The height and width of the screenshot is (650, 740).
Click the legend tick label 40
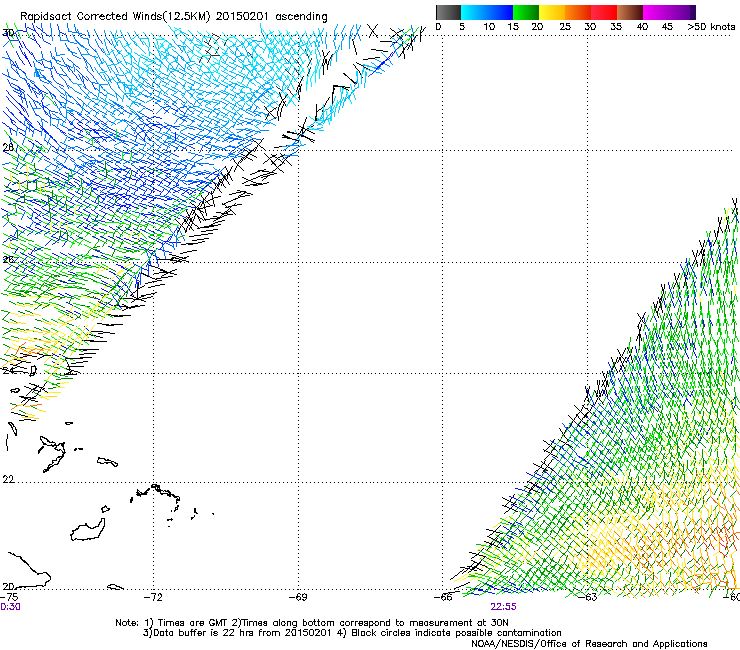tap(642, 26)
